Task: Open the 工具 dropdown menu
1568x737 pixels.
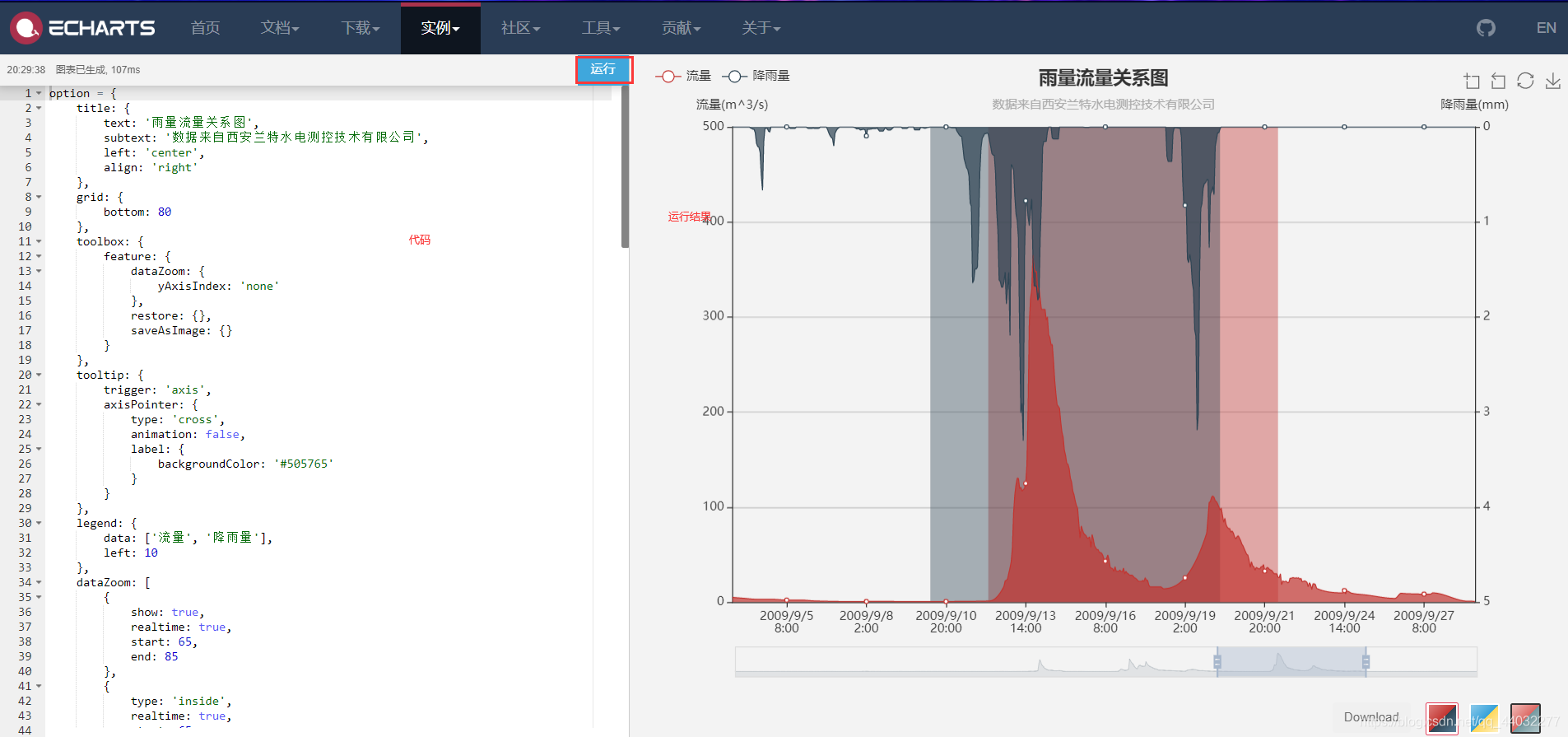Action: (601, 28)
